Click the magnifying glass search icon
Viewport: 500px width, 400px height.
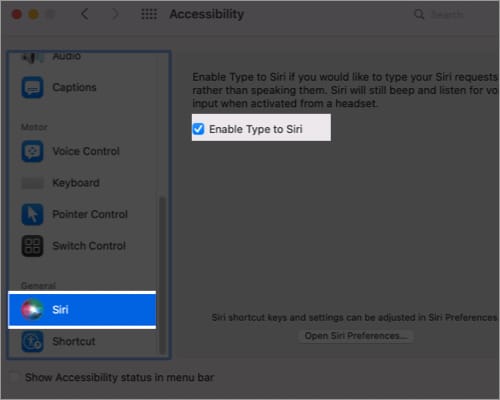[x=419, y=14]
